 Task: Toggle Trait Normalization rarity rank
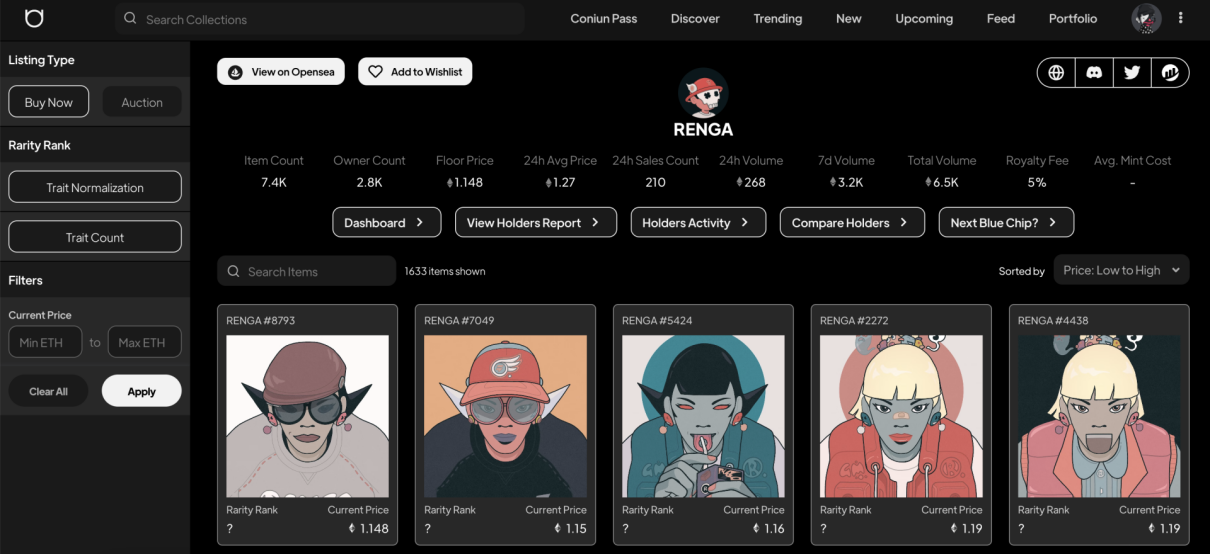point(95,187)
